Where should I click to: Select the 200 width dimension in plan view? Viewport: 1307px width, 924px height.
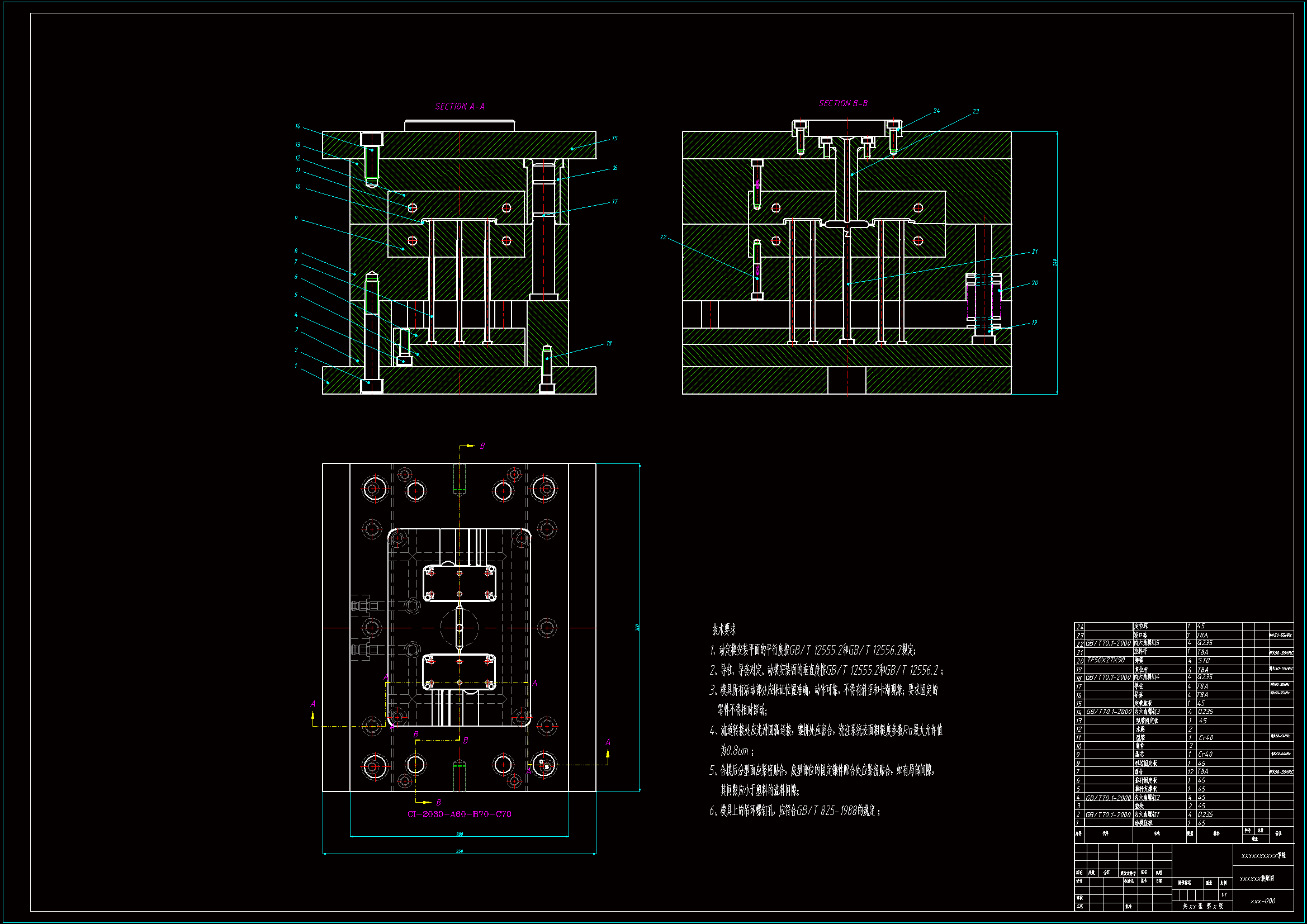[460, 834]
